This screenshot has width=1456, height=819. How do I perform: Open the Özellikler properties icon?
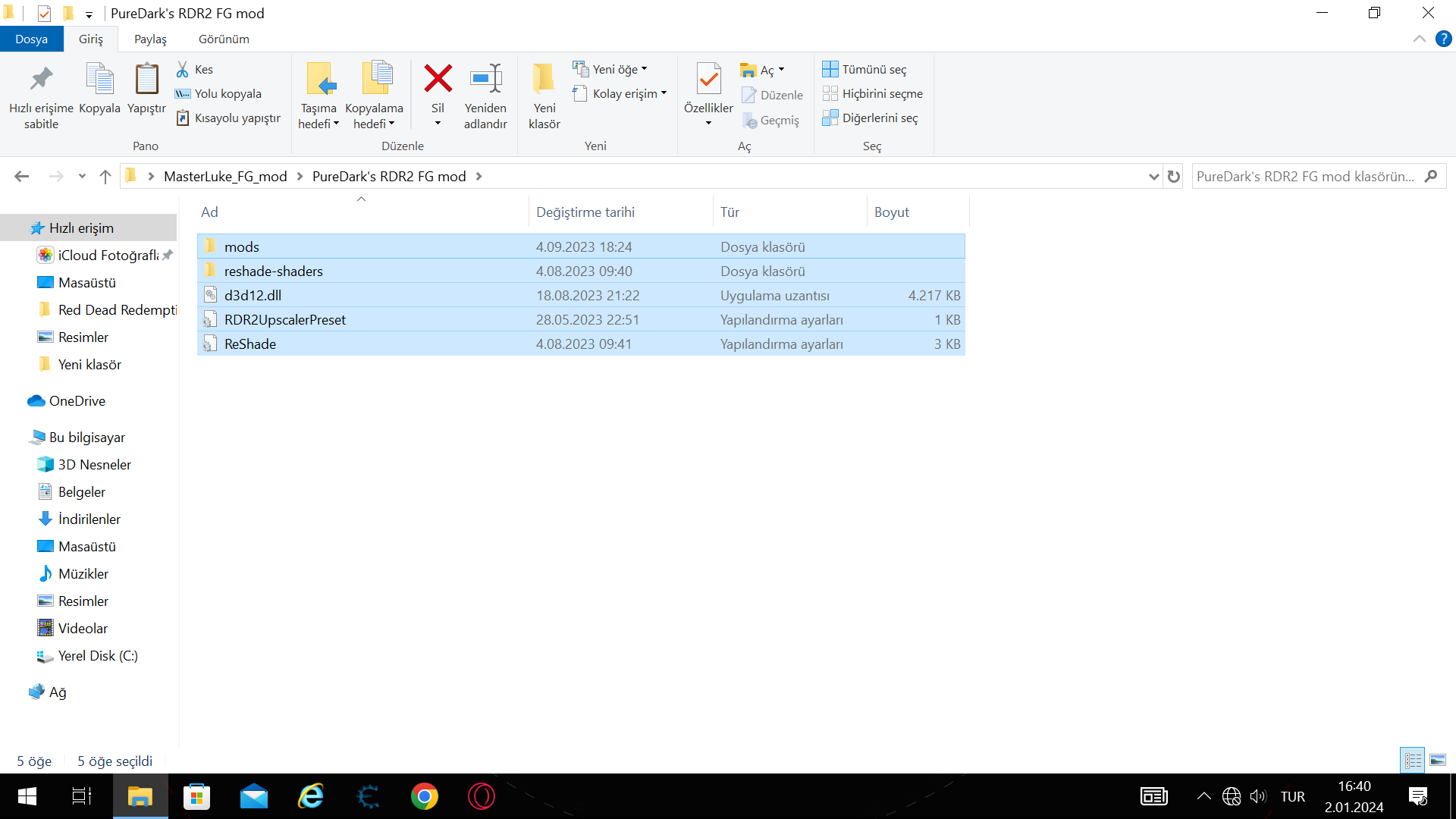[x=708, y=80]
